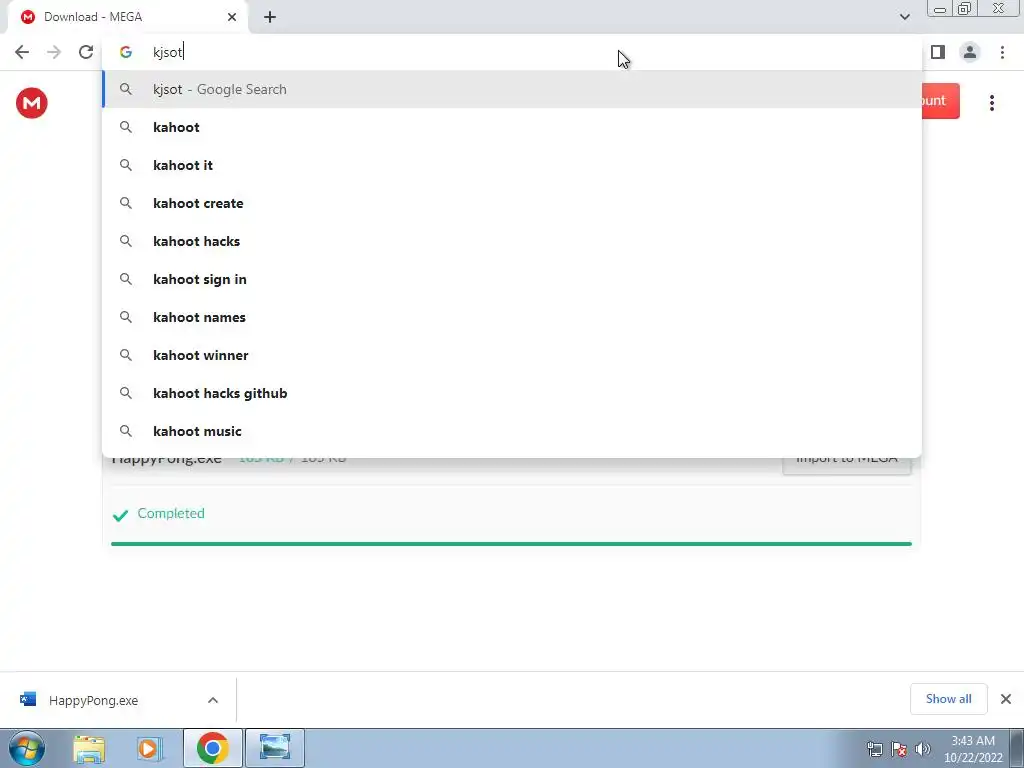Screen dimensions: 1024x768
Task: Expand the HappyPong.exe download options chevron
Action: [x=213, y=700]
